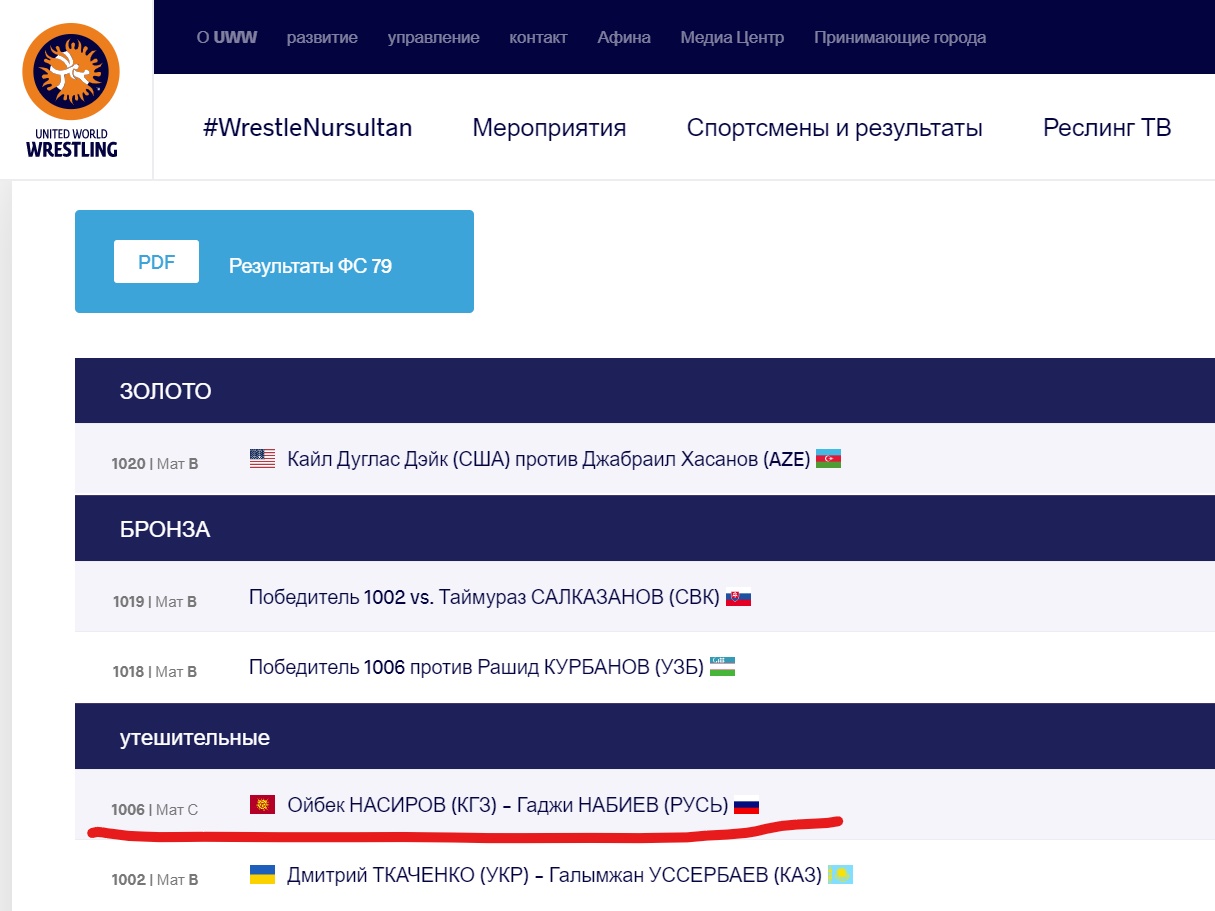
Task: Open gold match 1020 row
Action: coord(548,459)
